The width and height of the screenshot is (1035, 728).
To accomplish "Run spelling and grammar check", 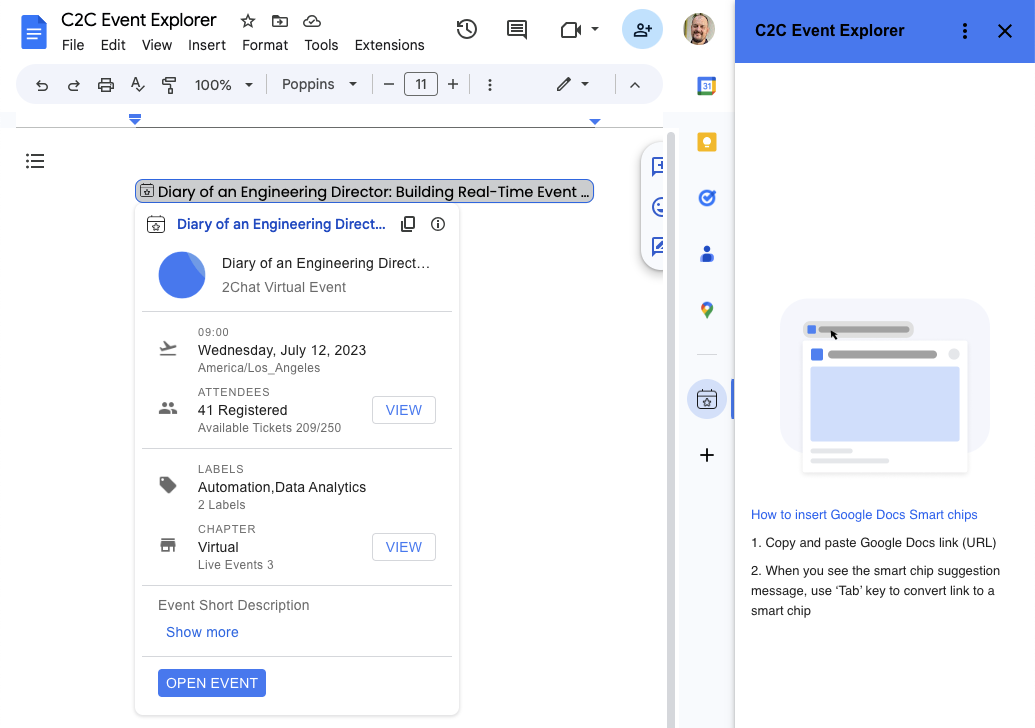I will (137, 84).
